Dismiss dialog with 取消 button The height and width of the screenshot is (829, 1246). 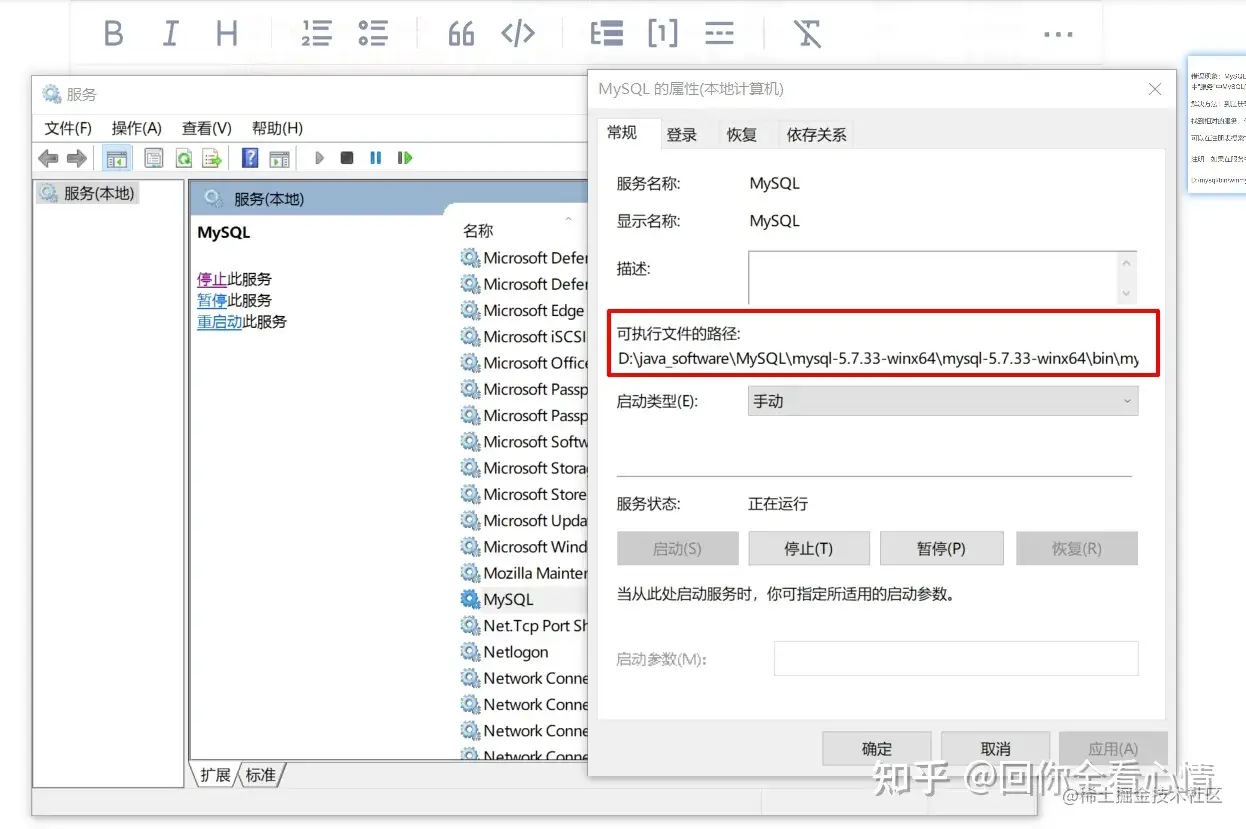tap(995, 748)
